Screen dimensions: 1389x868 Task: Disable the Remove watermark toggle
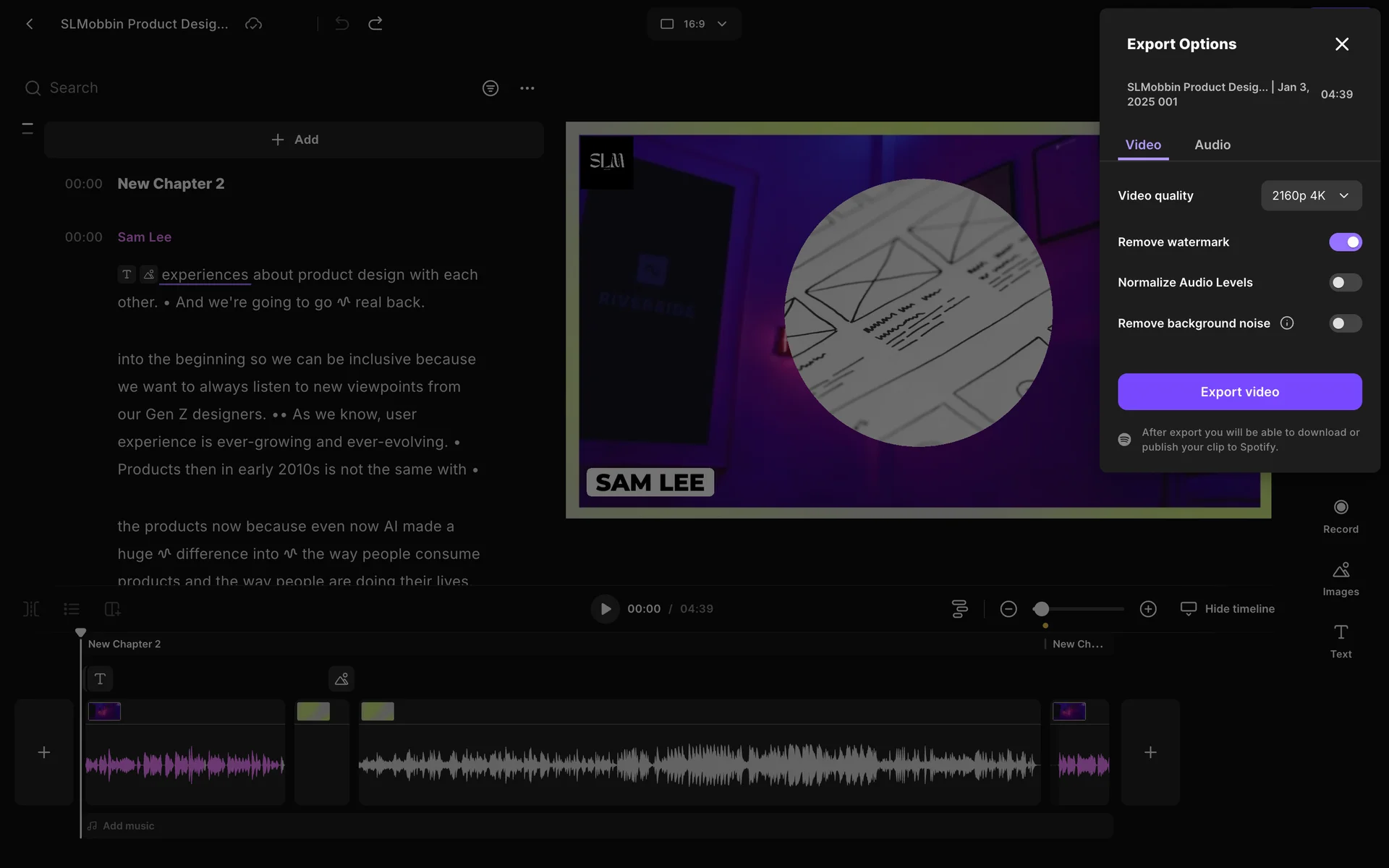(x=1345, y=242)
